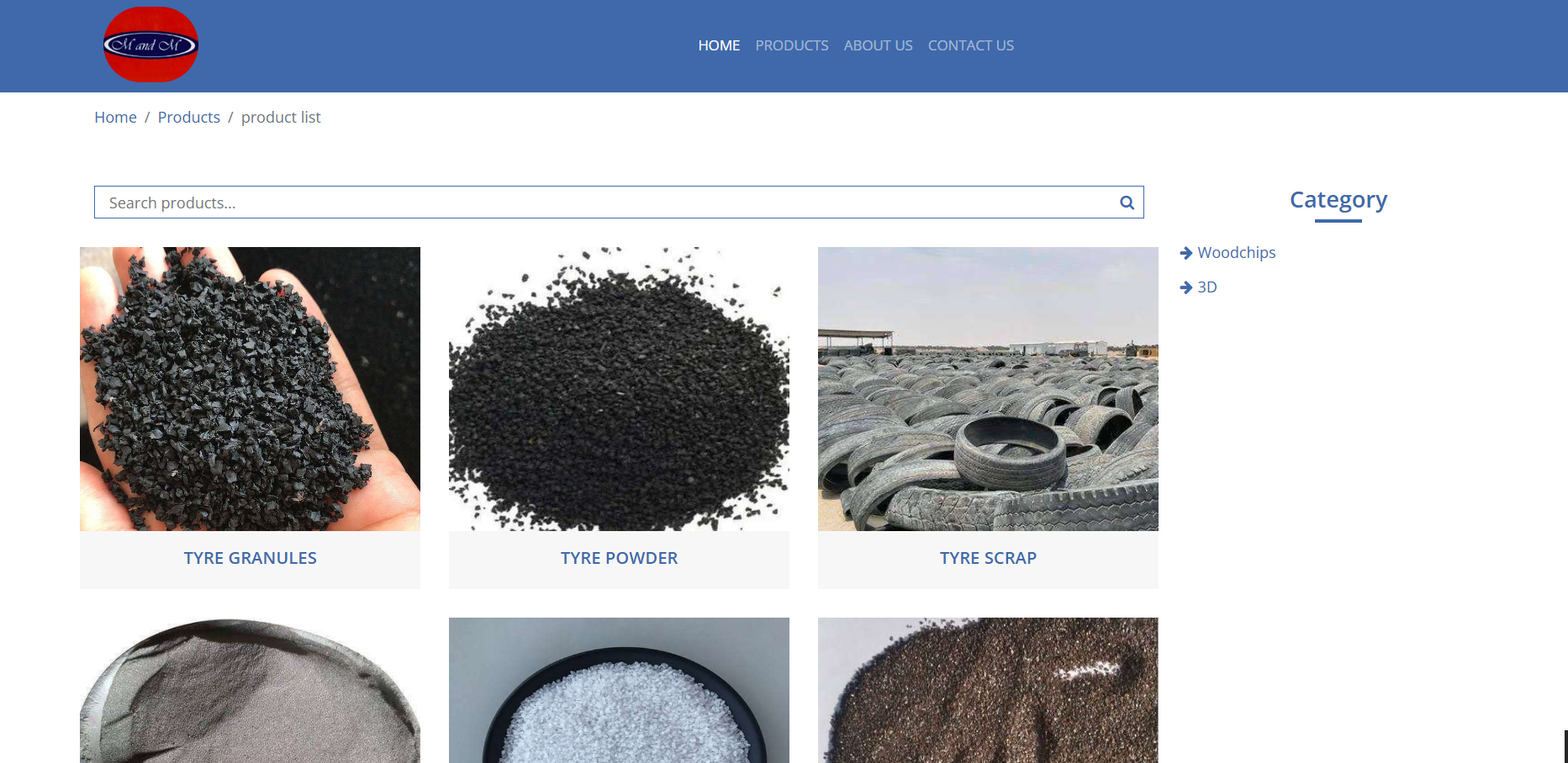The width and height of the screenshot is (1568, 763).
Task: Click the Products breadcrumb link
Action: pos(188,118)
